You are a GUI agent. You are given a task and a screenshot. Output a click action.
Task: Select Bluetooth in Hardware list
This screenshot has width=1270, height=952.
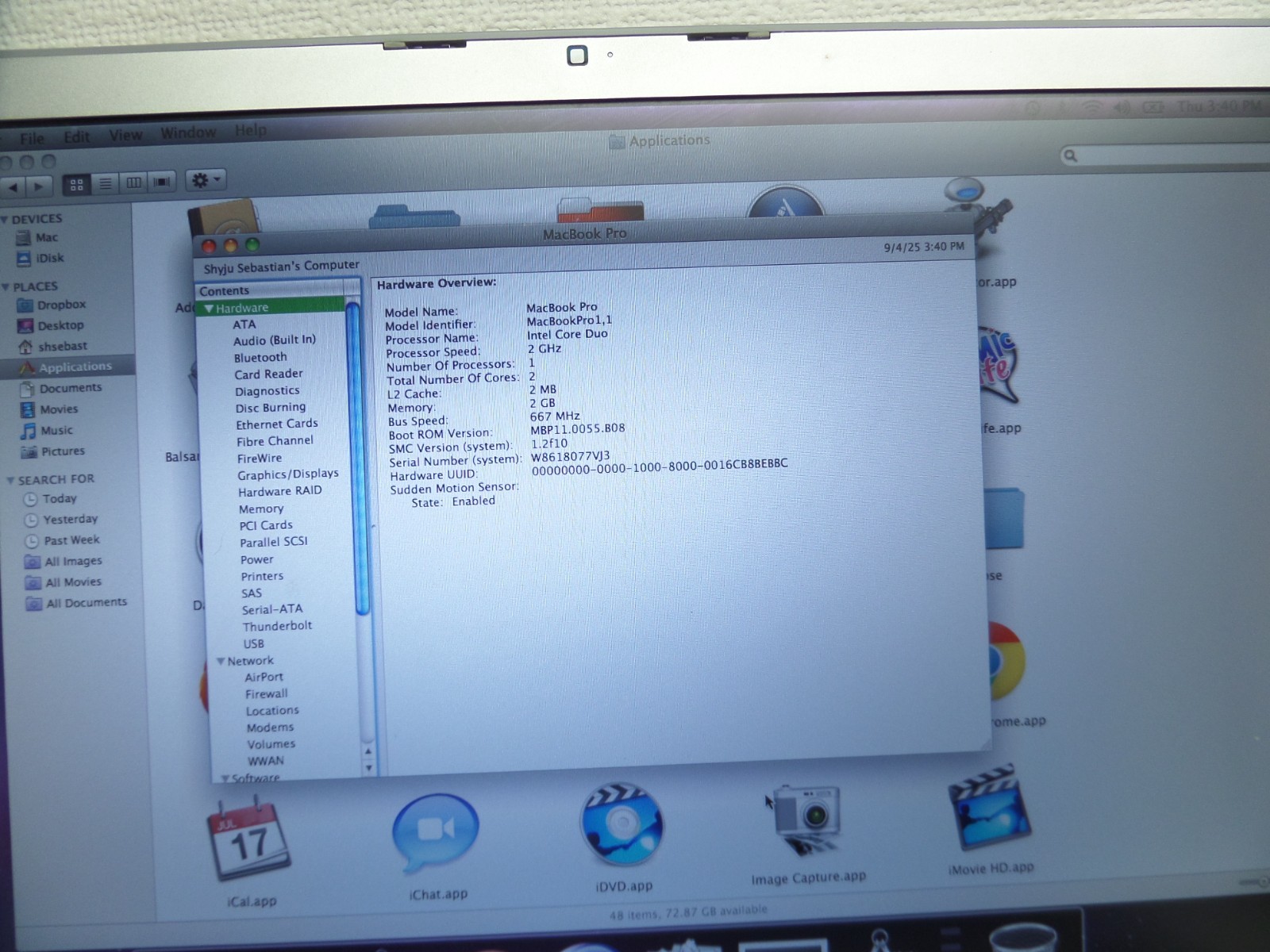(260, 358)
